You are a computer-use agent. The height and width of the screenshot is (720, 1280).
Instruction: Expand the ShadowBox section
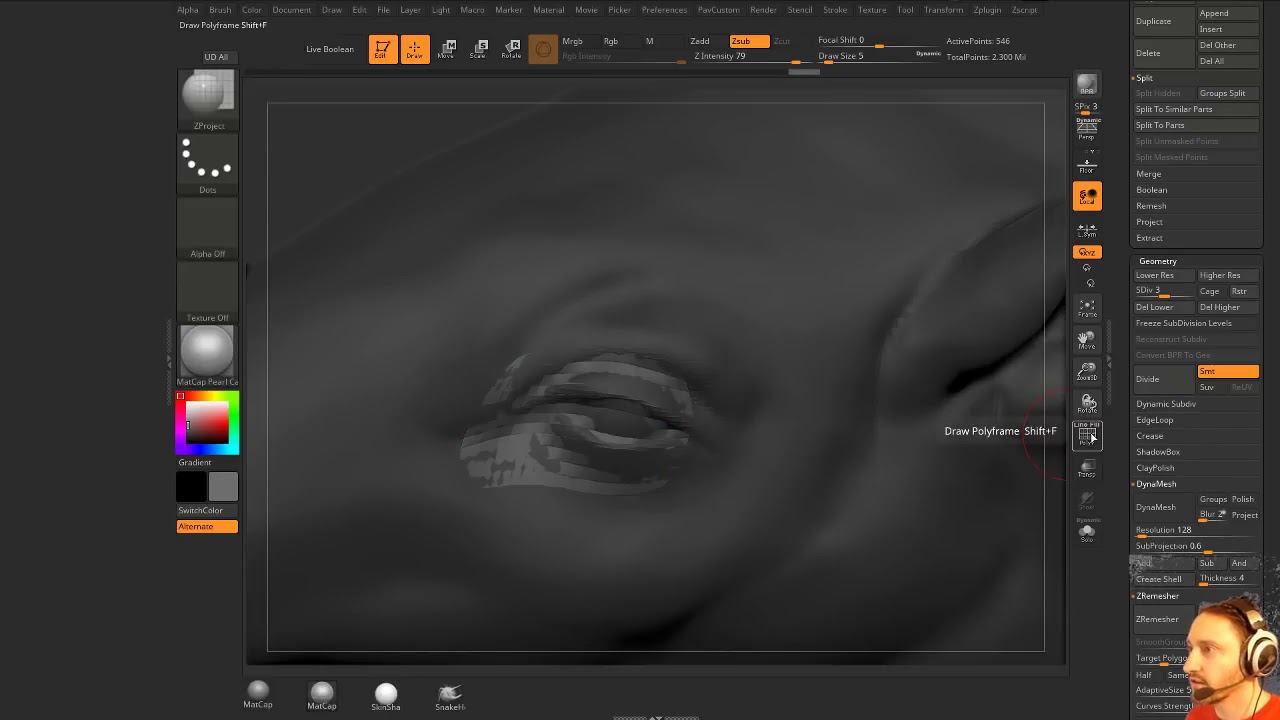pos(1158,452)
